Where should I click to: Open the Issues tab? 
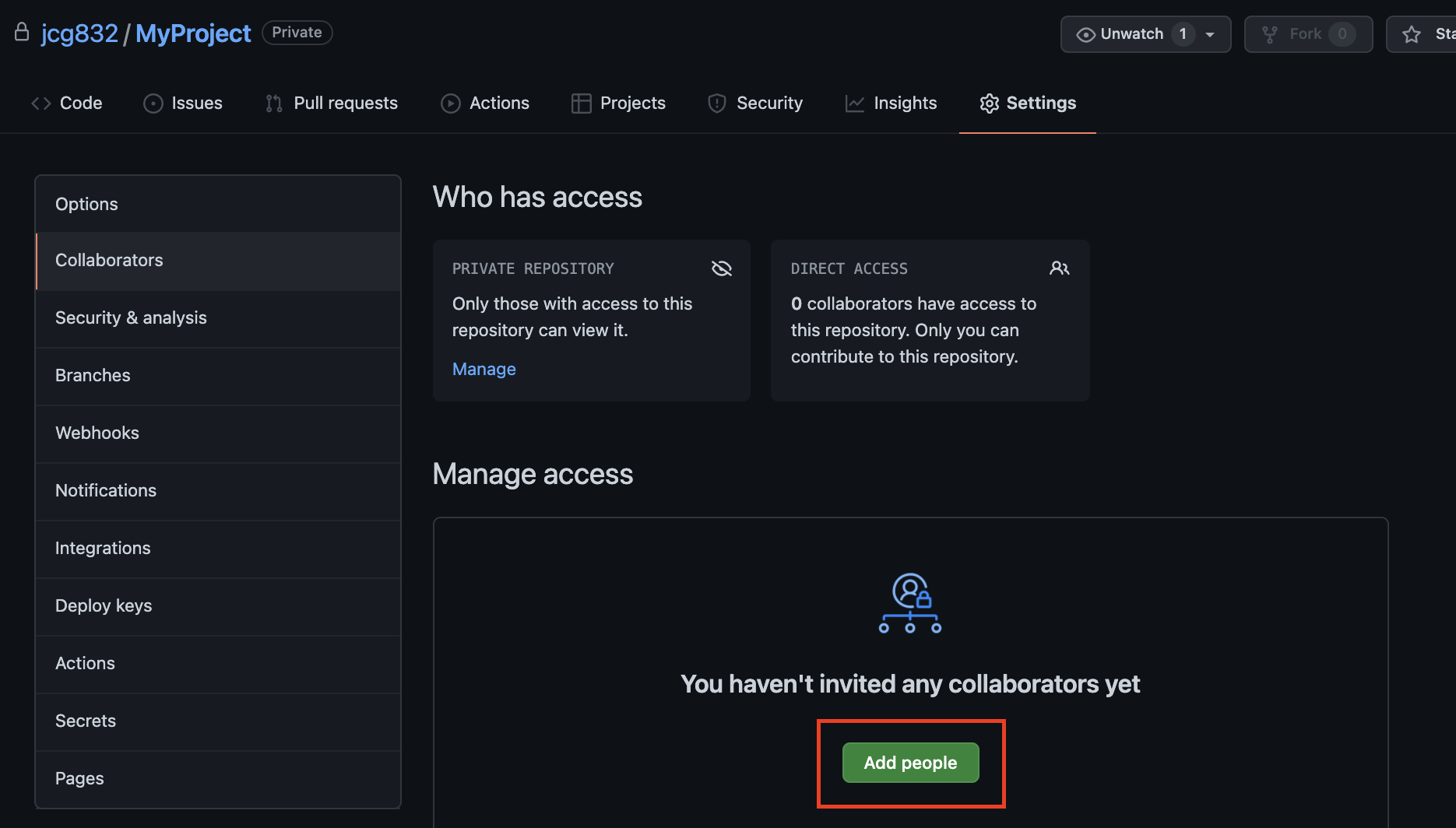click(x=183, y=103)
